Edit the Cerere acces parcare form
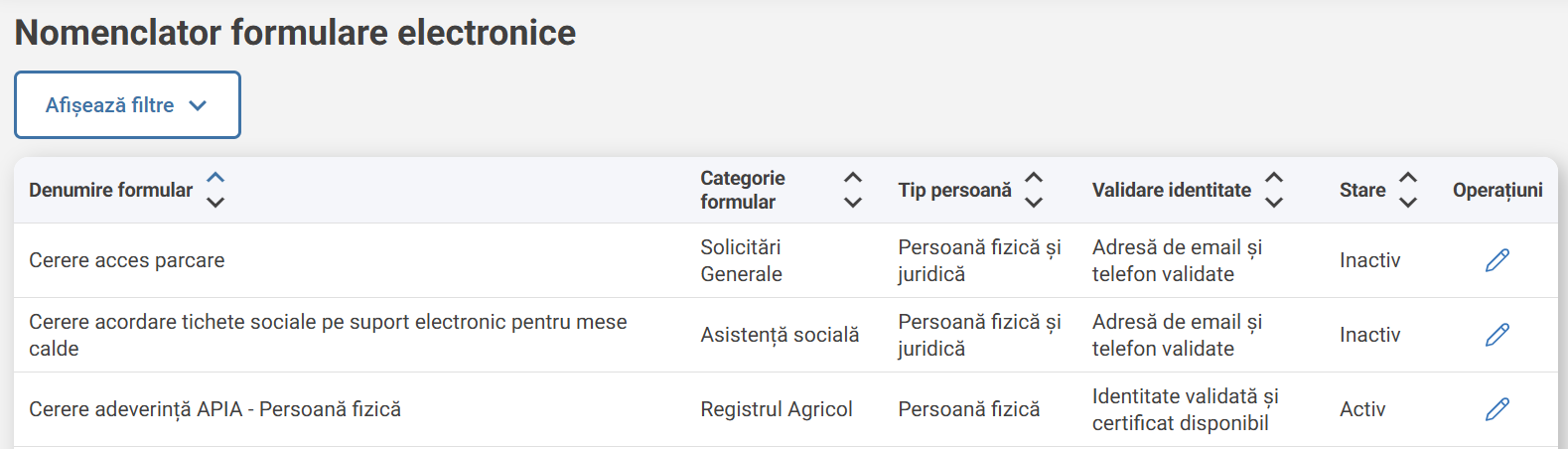This screenshot has width=1568, height=449. [x=1497, y=260]
